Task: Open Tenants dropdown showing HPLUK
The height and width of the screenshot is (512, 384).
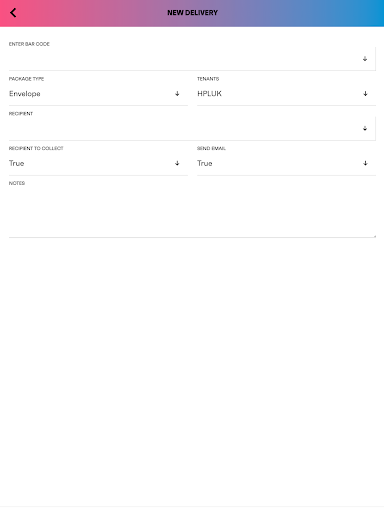Action: [x=286, y=94]
